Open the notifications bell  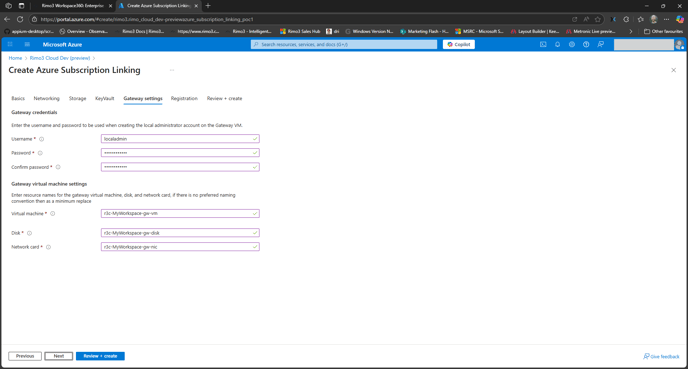coord(558,44)
